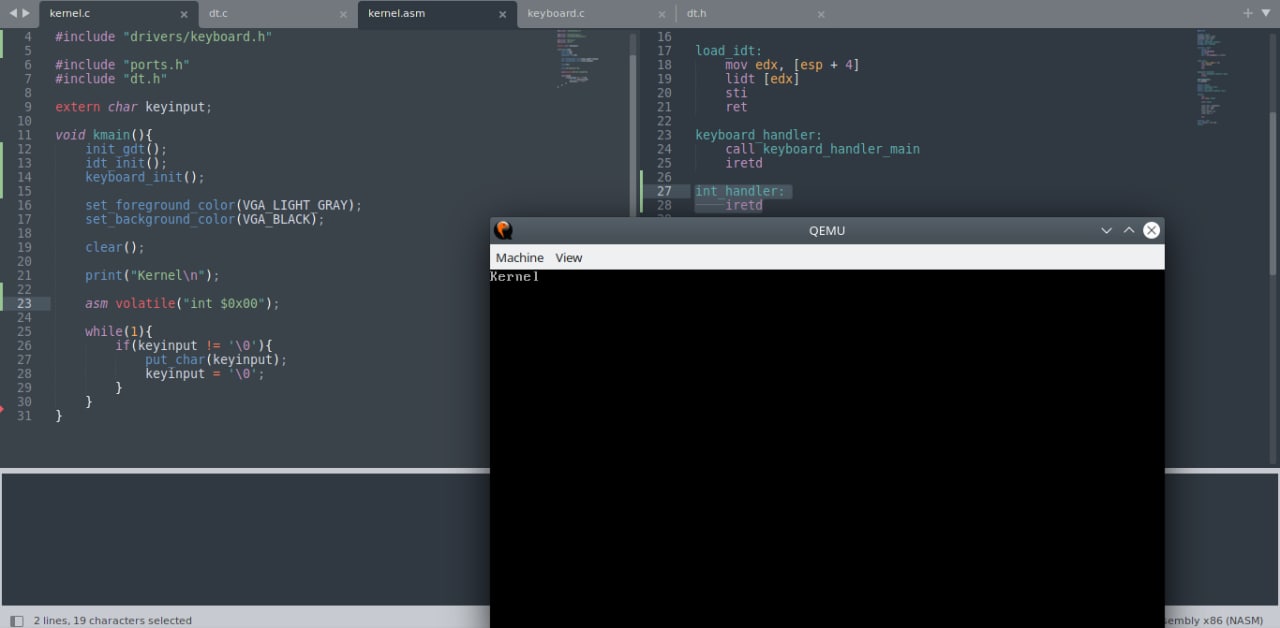Close the dt.c tab

pos(343,14)
